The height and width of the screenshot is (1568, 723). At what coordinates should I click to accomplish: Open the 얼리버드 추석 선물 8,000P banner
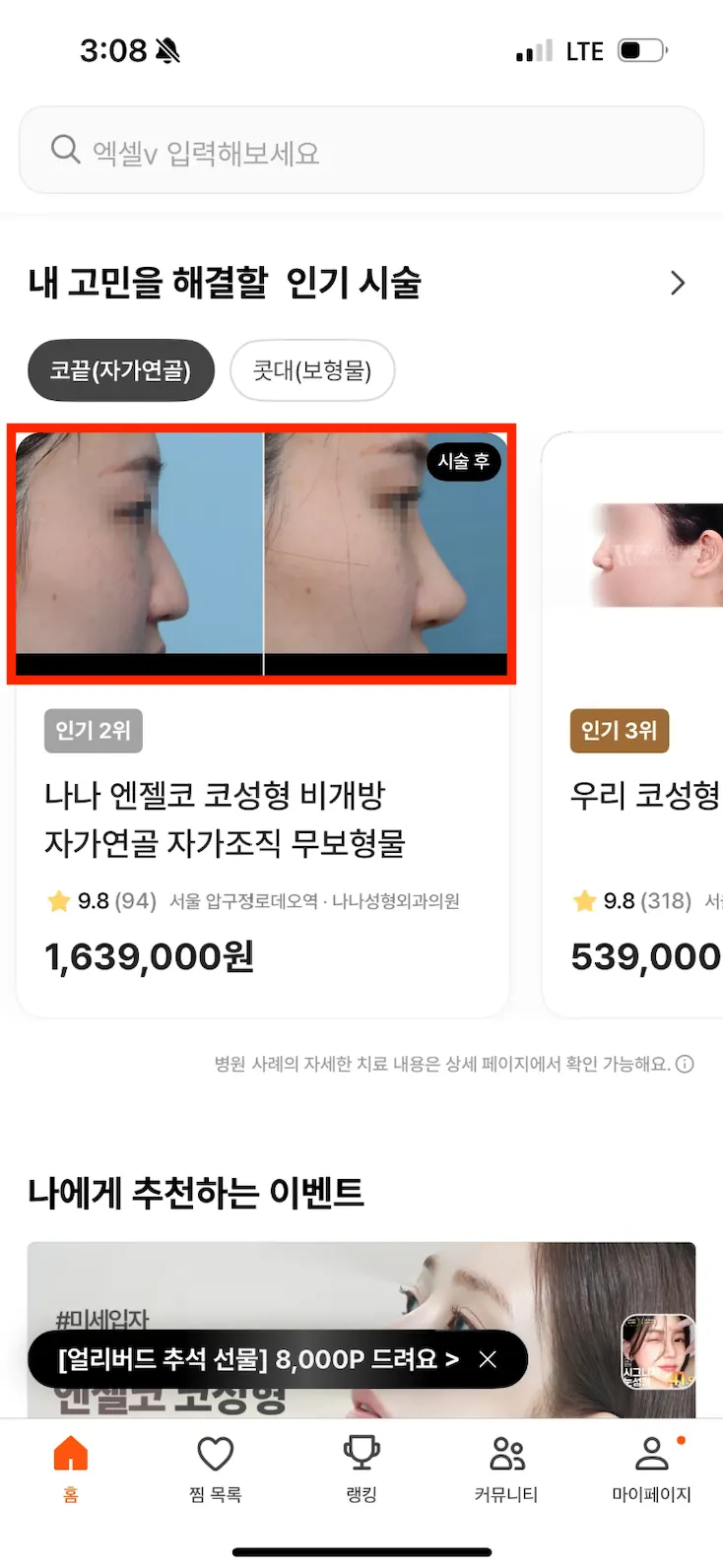(258, 1359)
